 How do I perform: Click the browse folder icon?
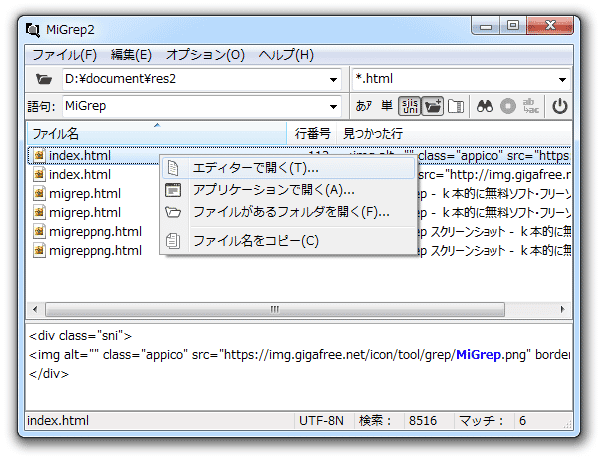point(44,79)
